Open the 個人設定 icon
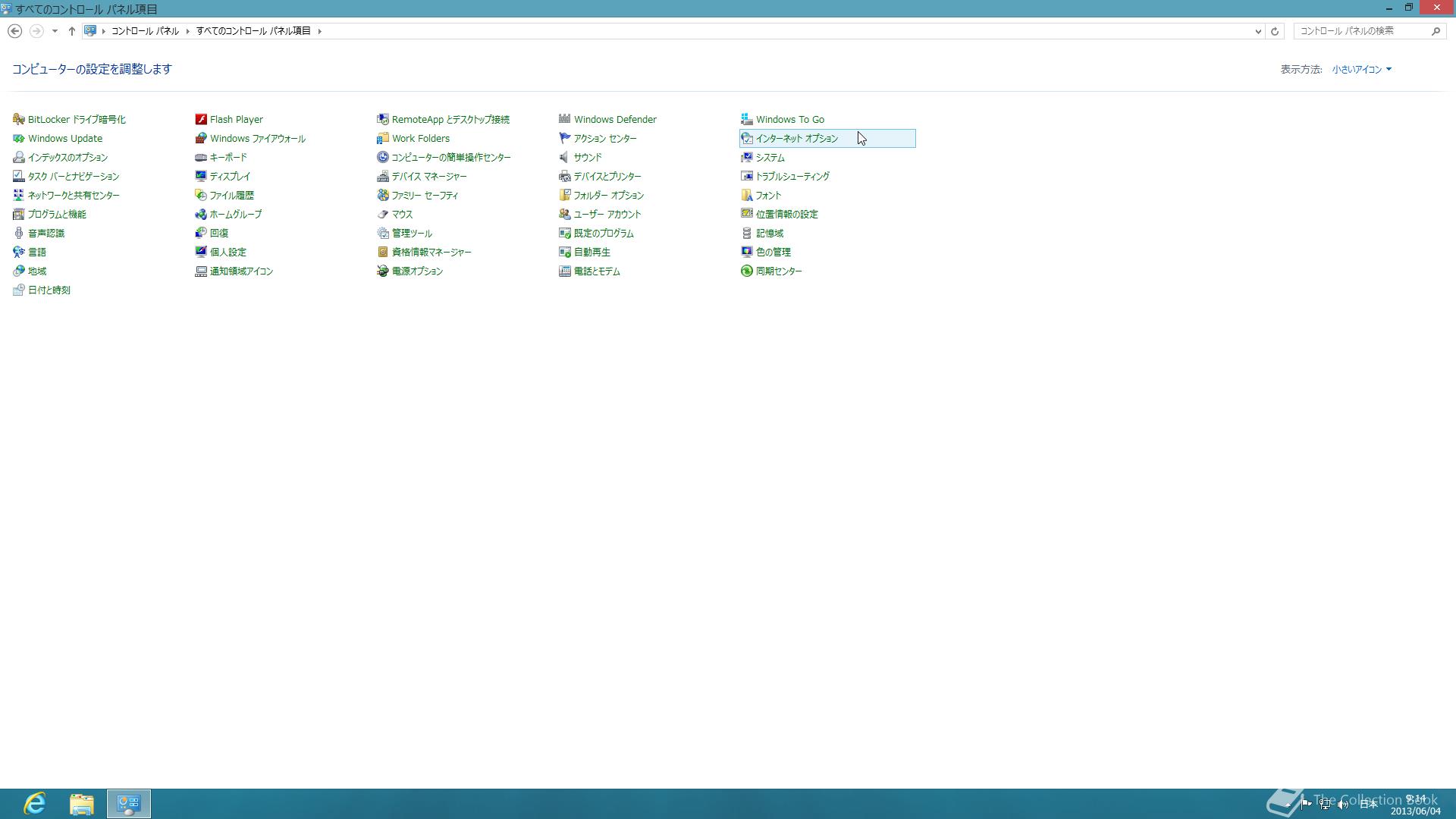1456x819 pixels. (201, 252)
